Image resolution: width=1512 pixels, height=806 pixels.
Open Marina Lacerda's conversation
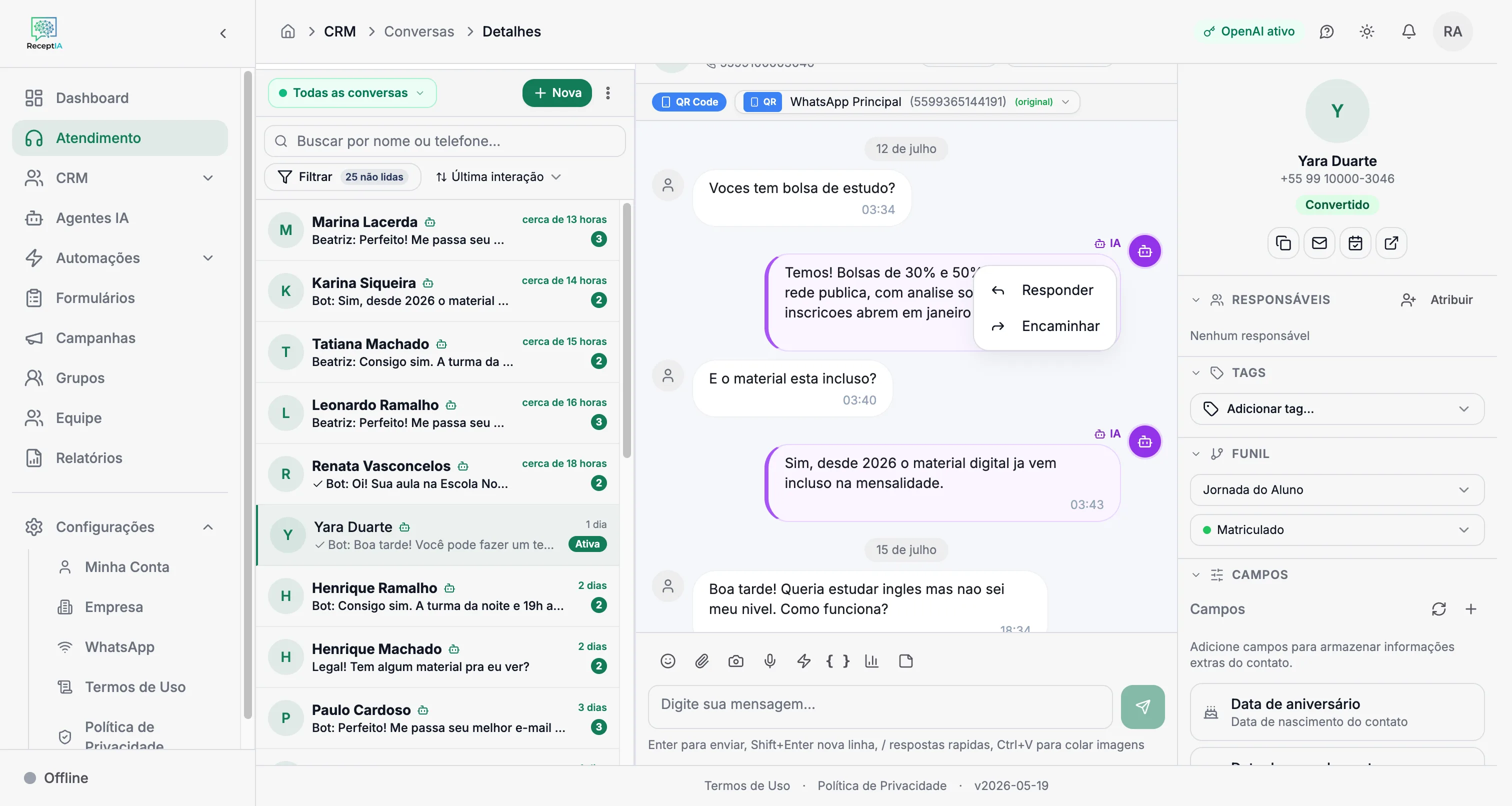pos(438,230)
